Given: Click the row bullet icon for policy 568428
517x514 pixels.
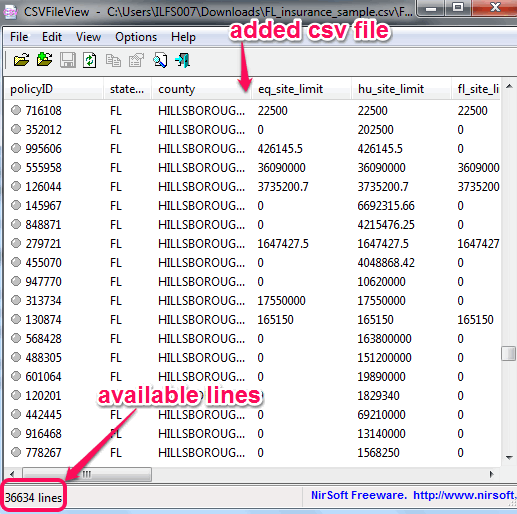Looking at the screenshot, I should coord(16,338).
